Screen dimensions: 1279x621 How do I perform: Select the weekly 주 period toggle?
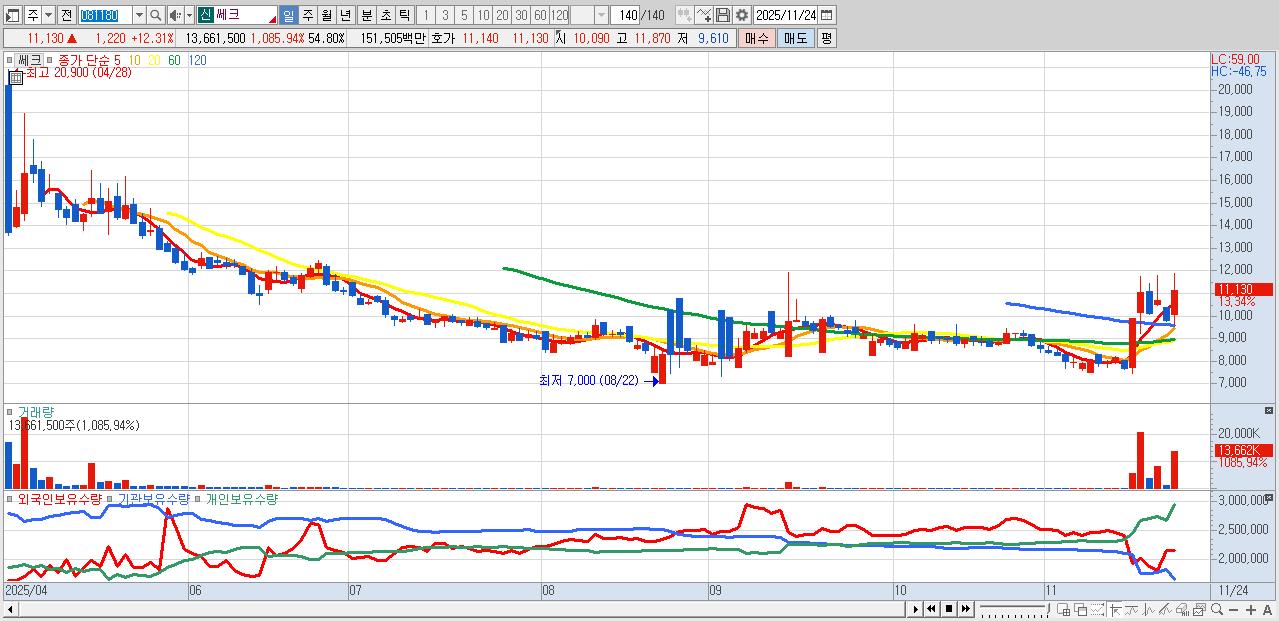coord(307,15)
